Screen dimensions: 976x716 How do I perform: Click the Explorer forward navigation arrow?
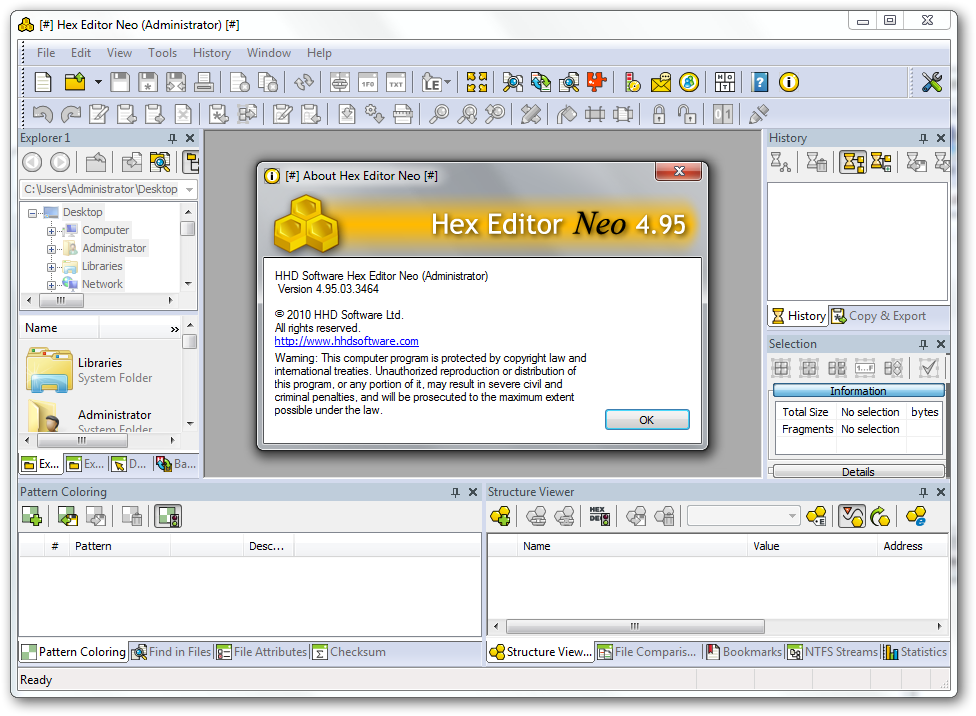(x=60, y=163)
